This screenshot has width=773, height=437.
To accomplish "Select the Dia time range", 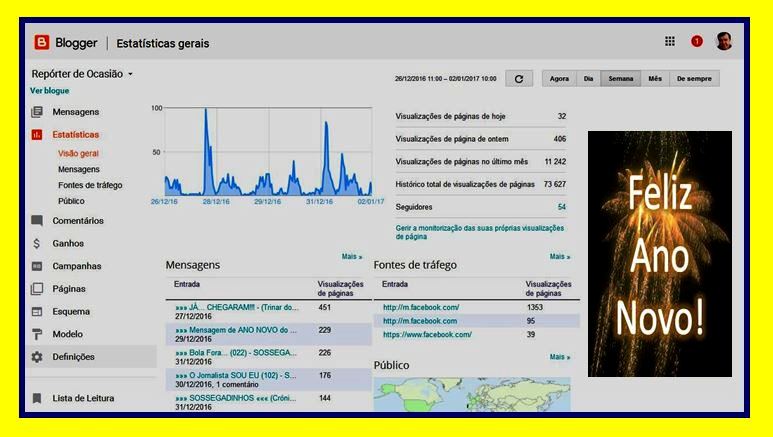I will [588, 78].
